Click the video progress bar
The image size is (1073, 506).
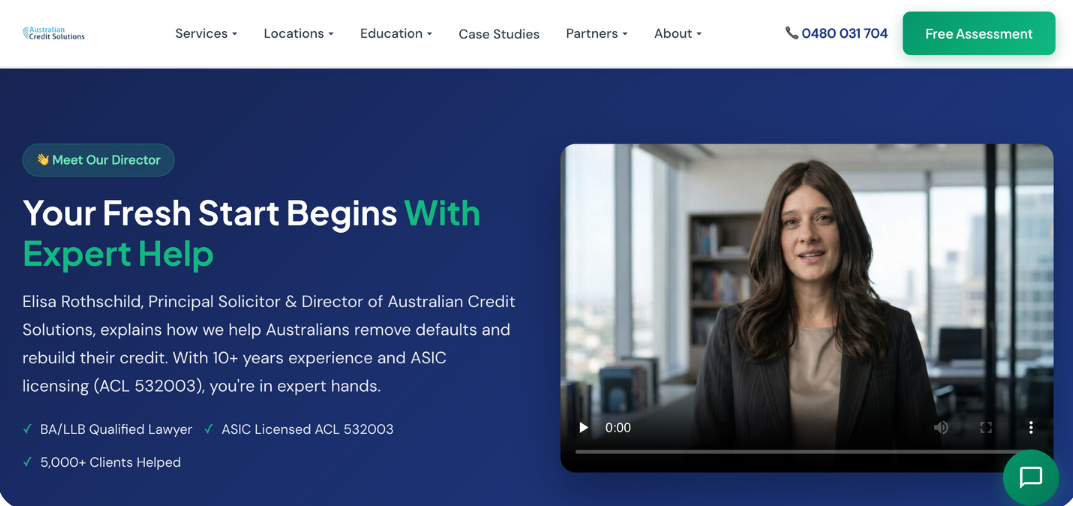807,451
